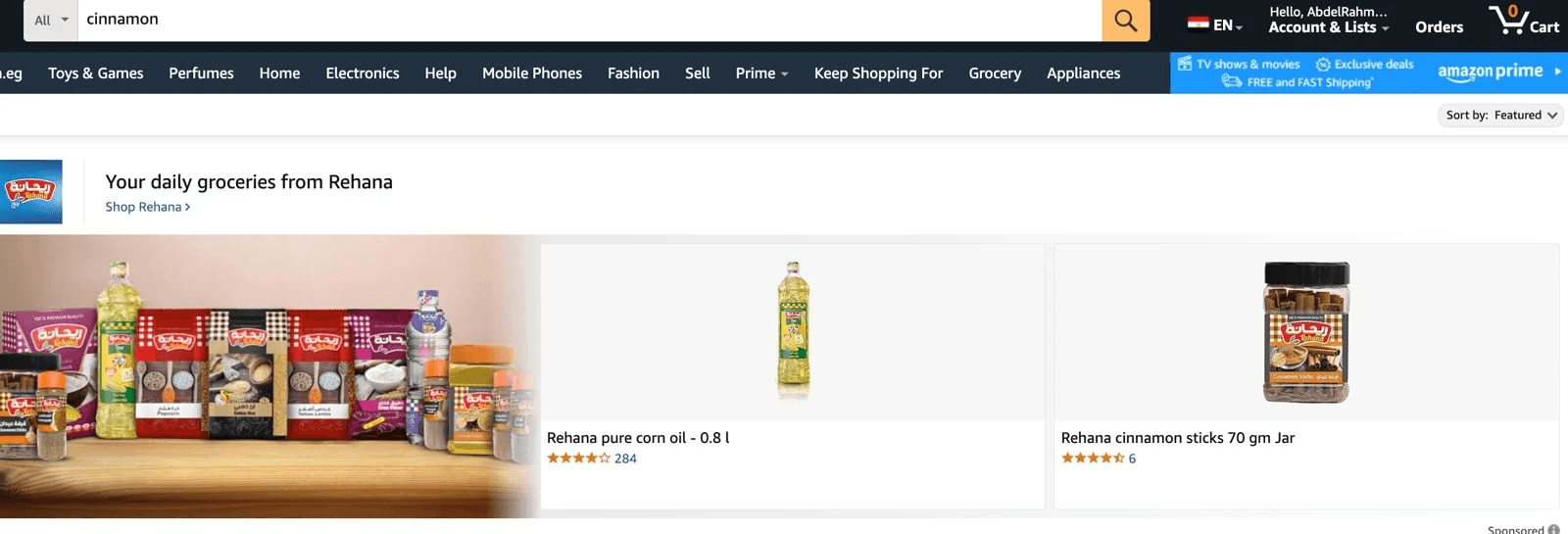Expand the All search category dropdown
Screen dimensions: 1568x534
[x=51, y=20]
